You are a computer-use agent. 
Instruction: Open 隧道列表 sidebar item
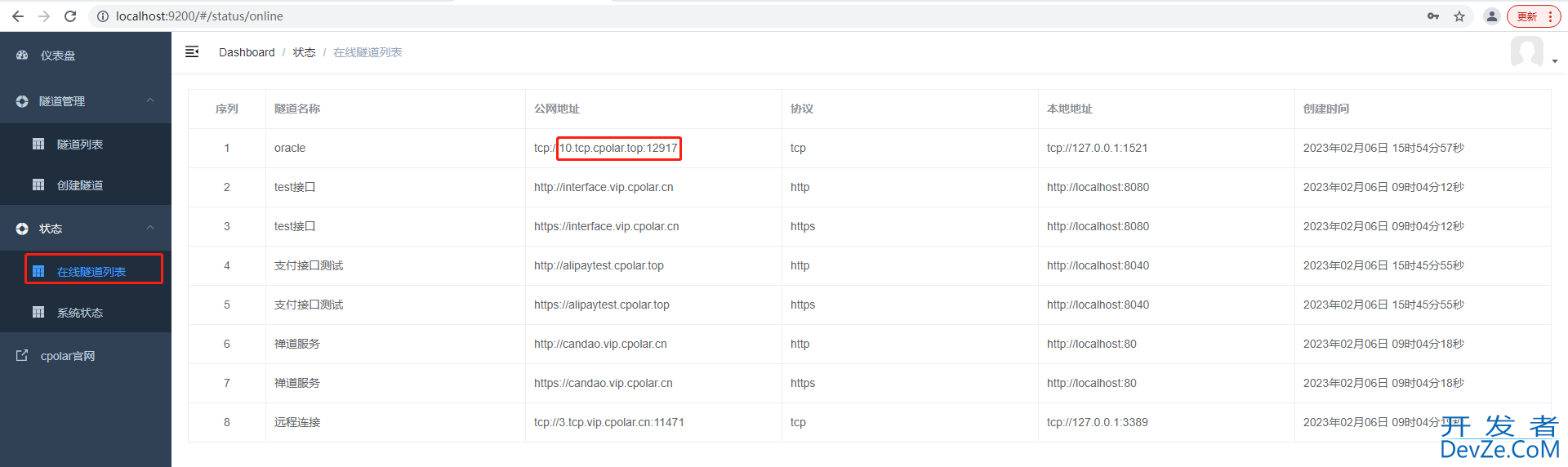pos(86,145)
